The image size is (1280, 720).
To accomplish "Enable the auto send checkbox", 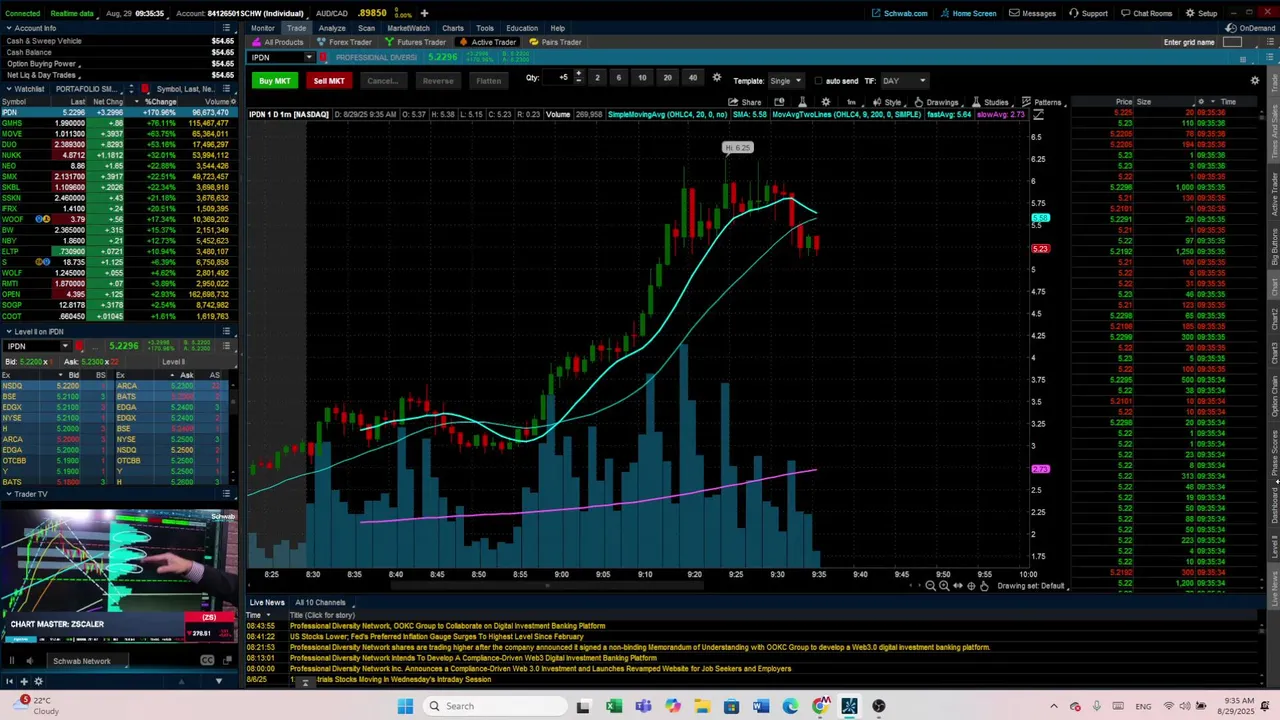I will point(819,81).
